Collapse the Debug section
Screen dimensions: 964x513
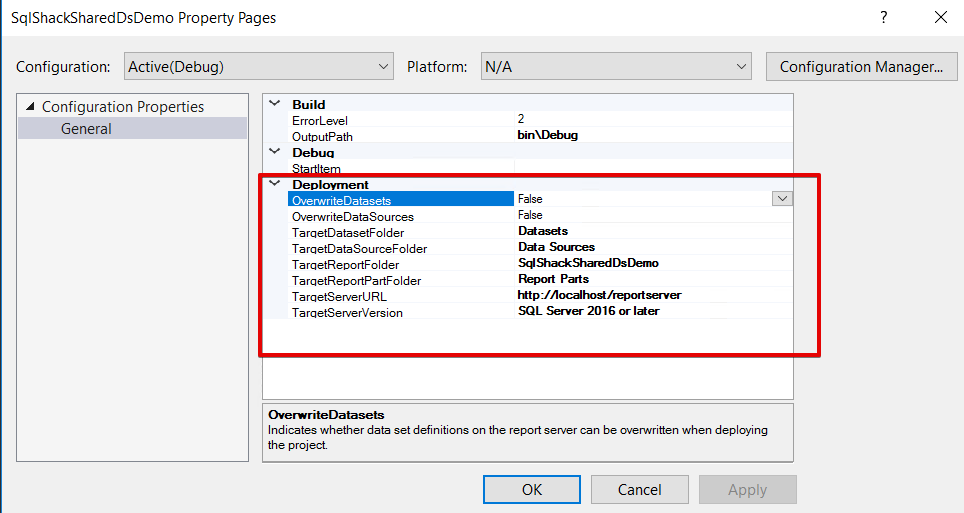click(x=275, y=152)
